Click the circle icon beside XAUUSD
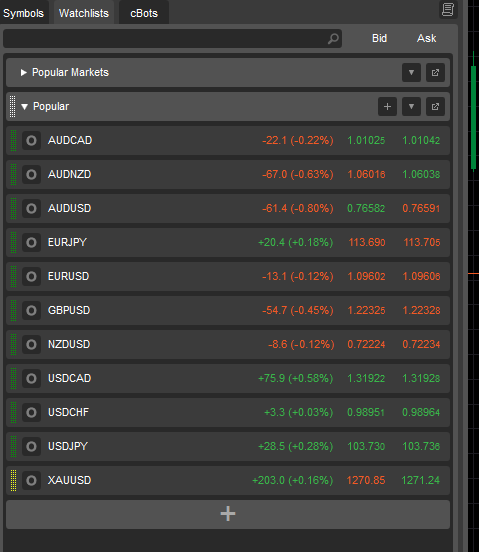This screenshot has height=552, width=479. click(x=31, y=480)
